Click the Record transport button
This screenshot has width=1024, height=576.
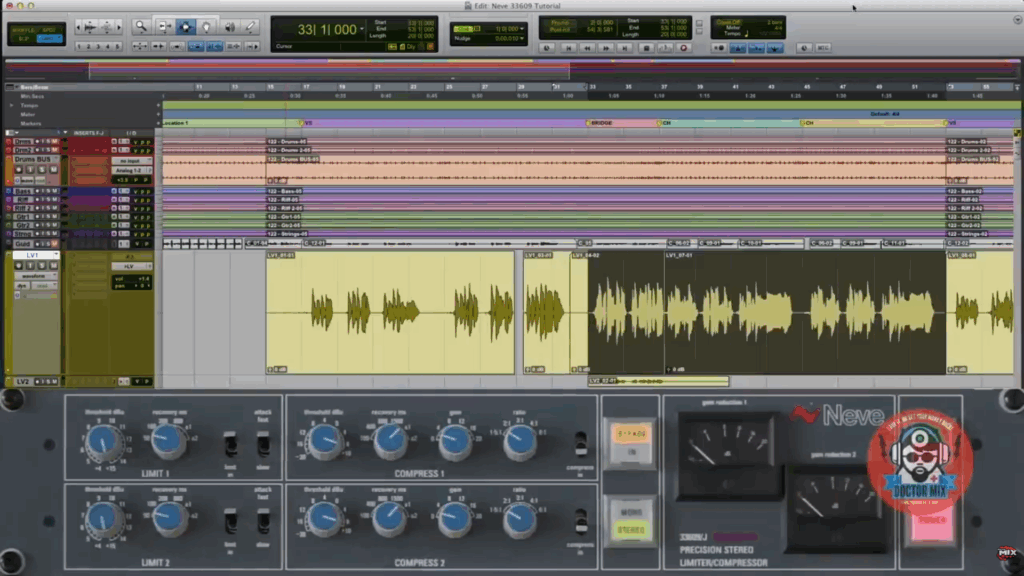tap(684, 48)
